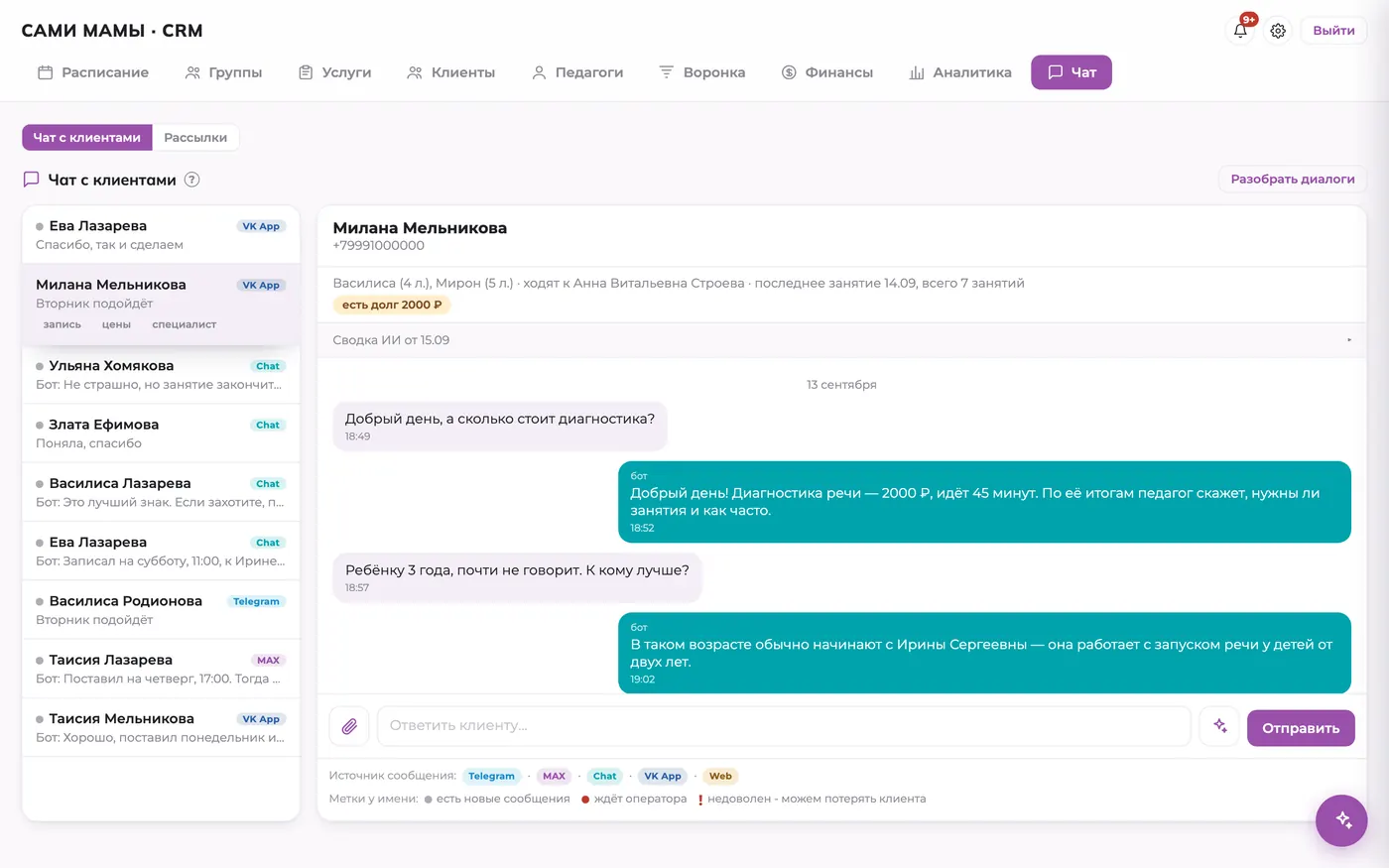The width and height of the screenshot is (1389, 868).
Task: Click the специалист tag
Action: coord(185,324)
